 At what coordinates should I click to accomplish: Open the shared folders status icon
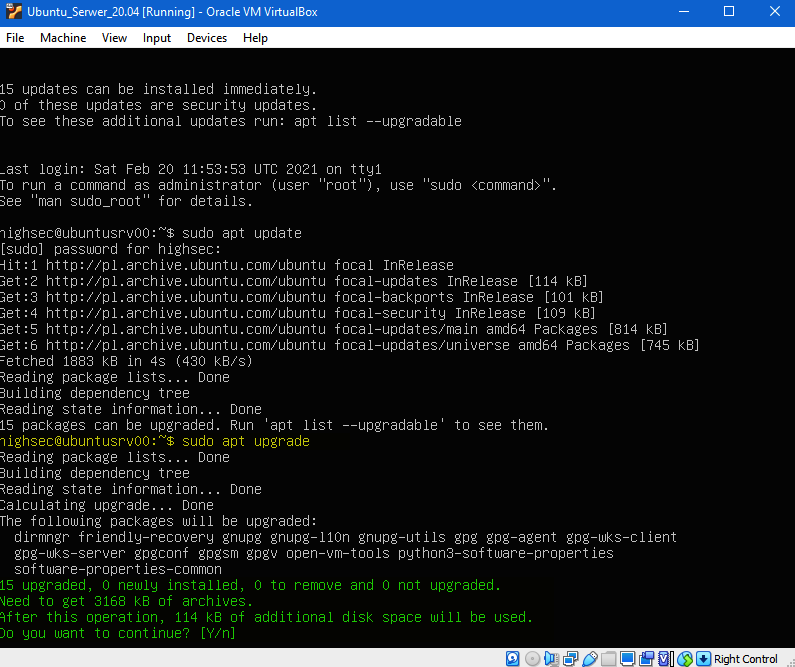(x=608, y=658)
